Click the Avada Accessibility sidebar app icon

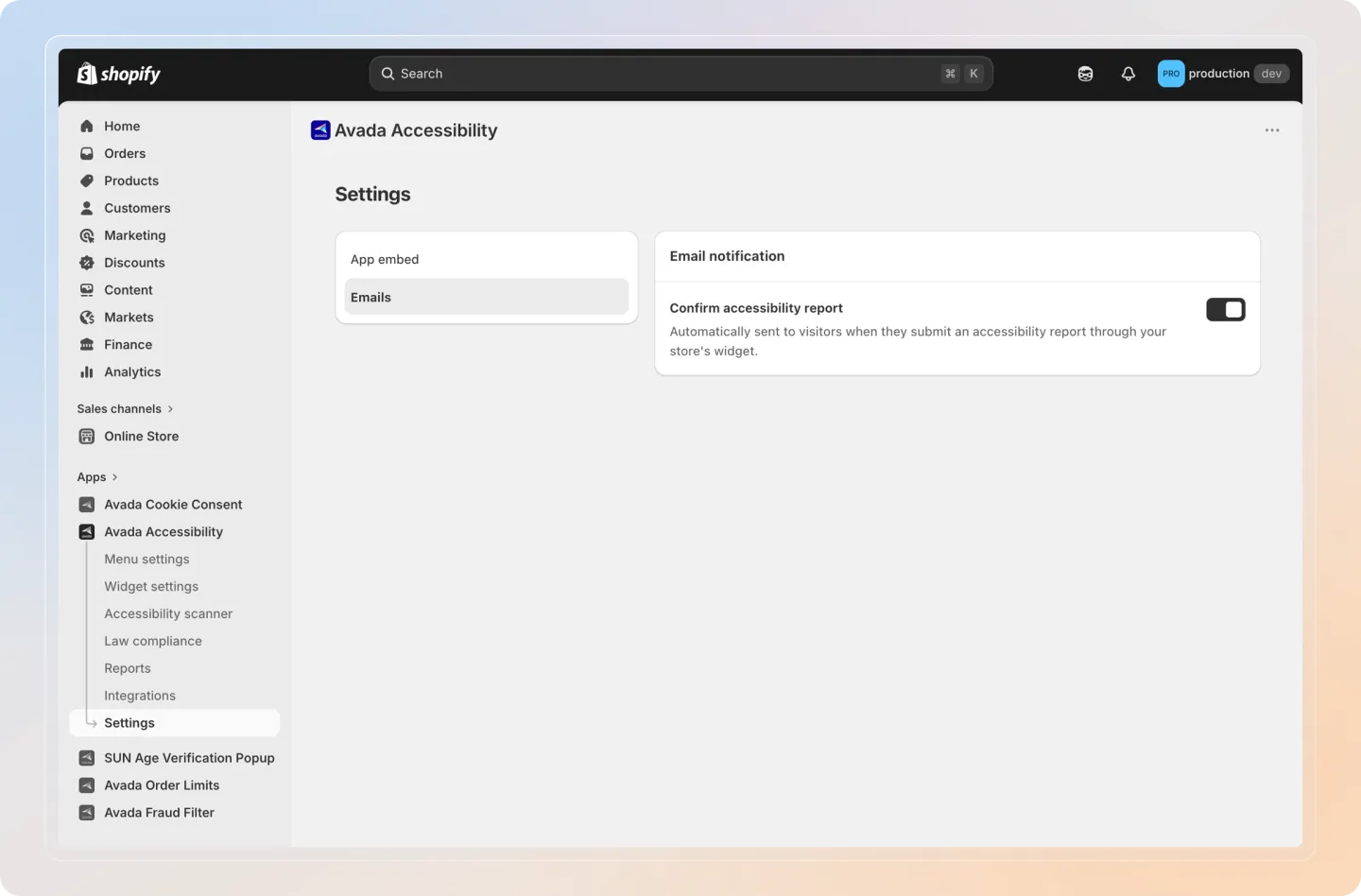(x=87, y=532)
